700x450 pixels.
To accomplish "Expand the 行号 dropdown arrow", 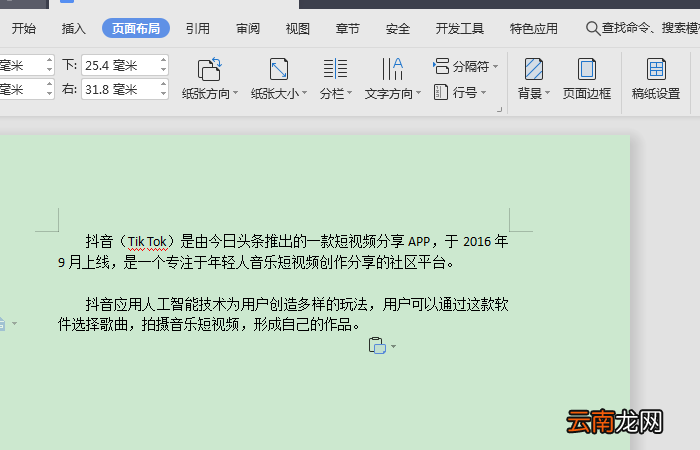I will pos(483,92).
